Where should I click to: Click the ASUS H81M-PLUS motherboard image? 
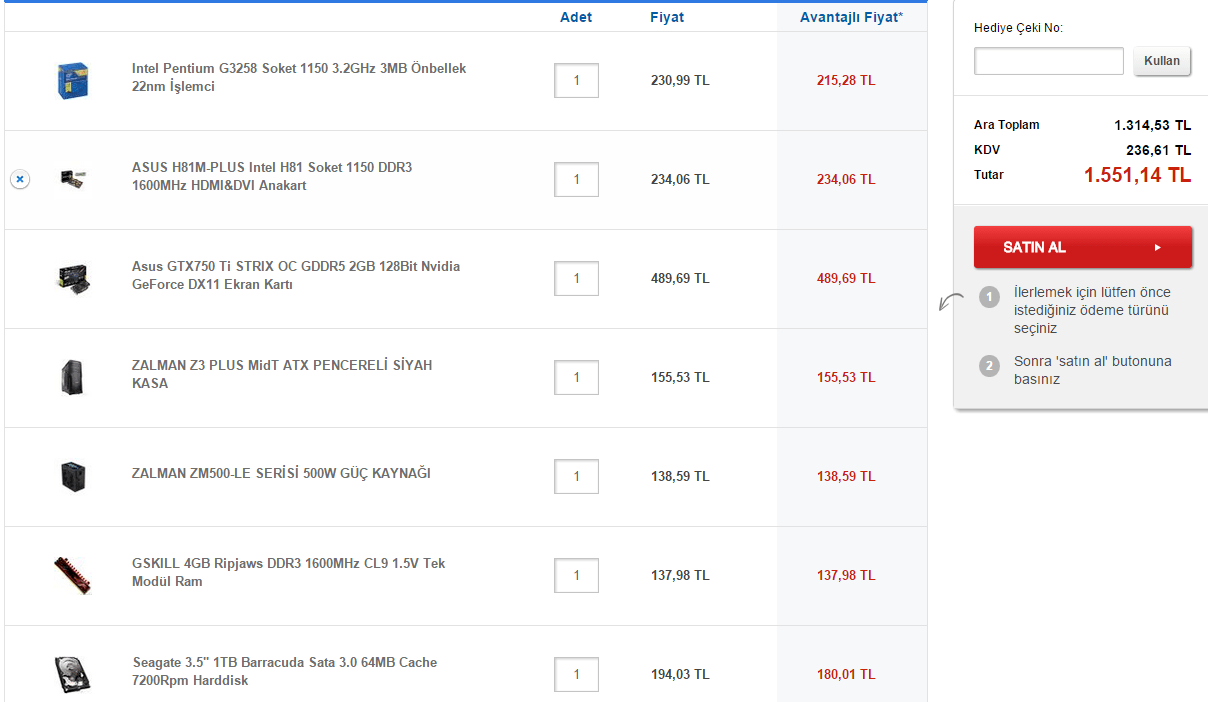tap(73, 180)
